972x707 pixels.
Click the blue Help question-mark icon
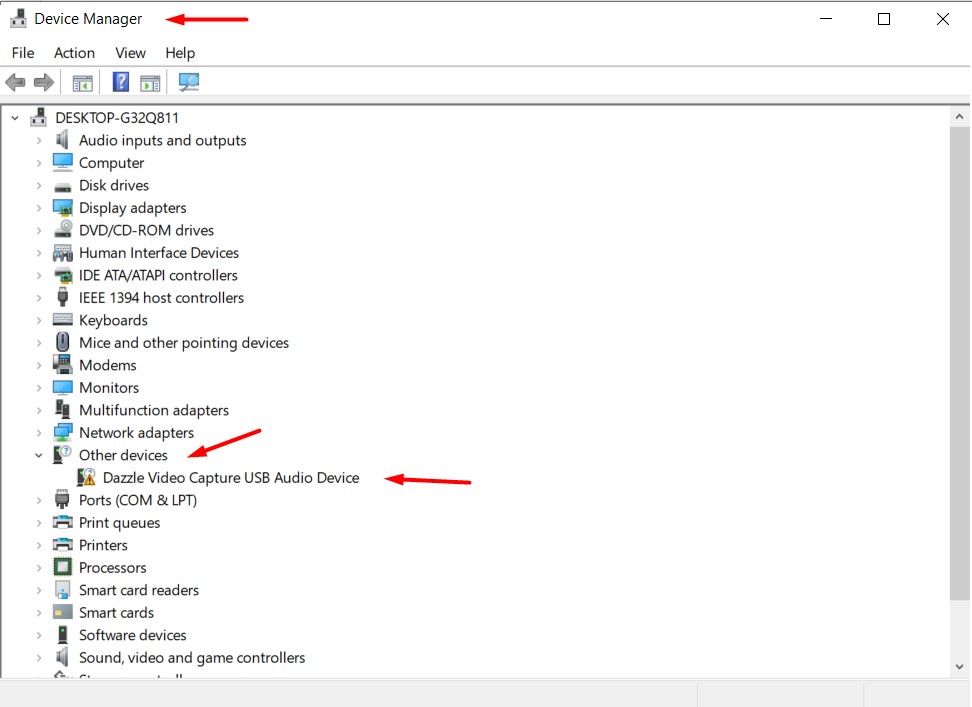click(121, 82)
